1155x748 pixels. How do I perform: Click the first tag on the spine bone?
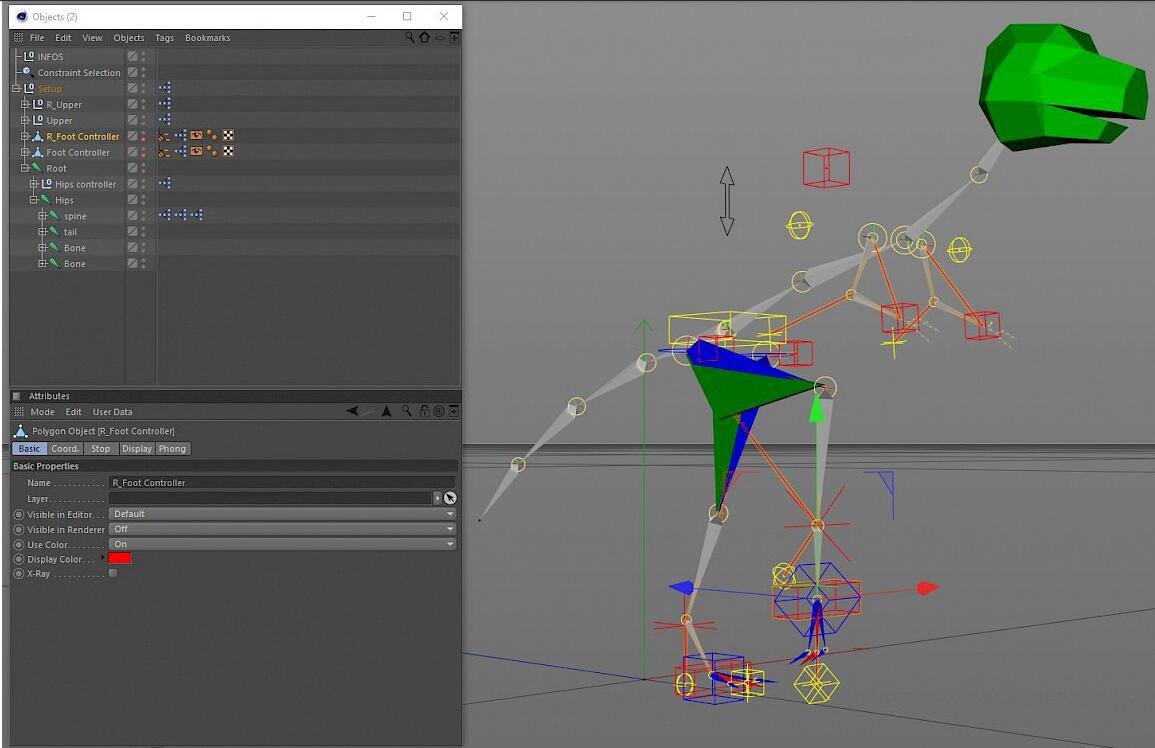coord(164,216)
